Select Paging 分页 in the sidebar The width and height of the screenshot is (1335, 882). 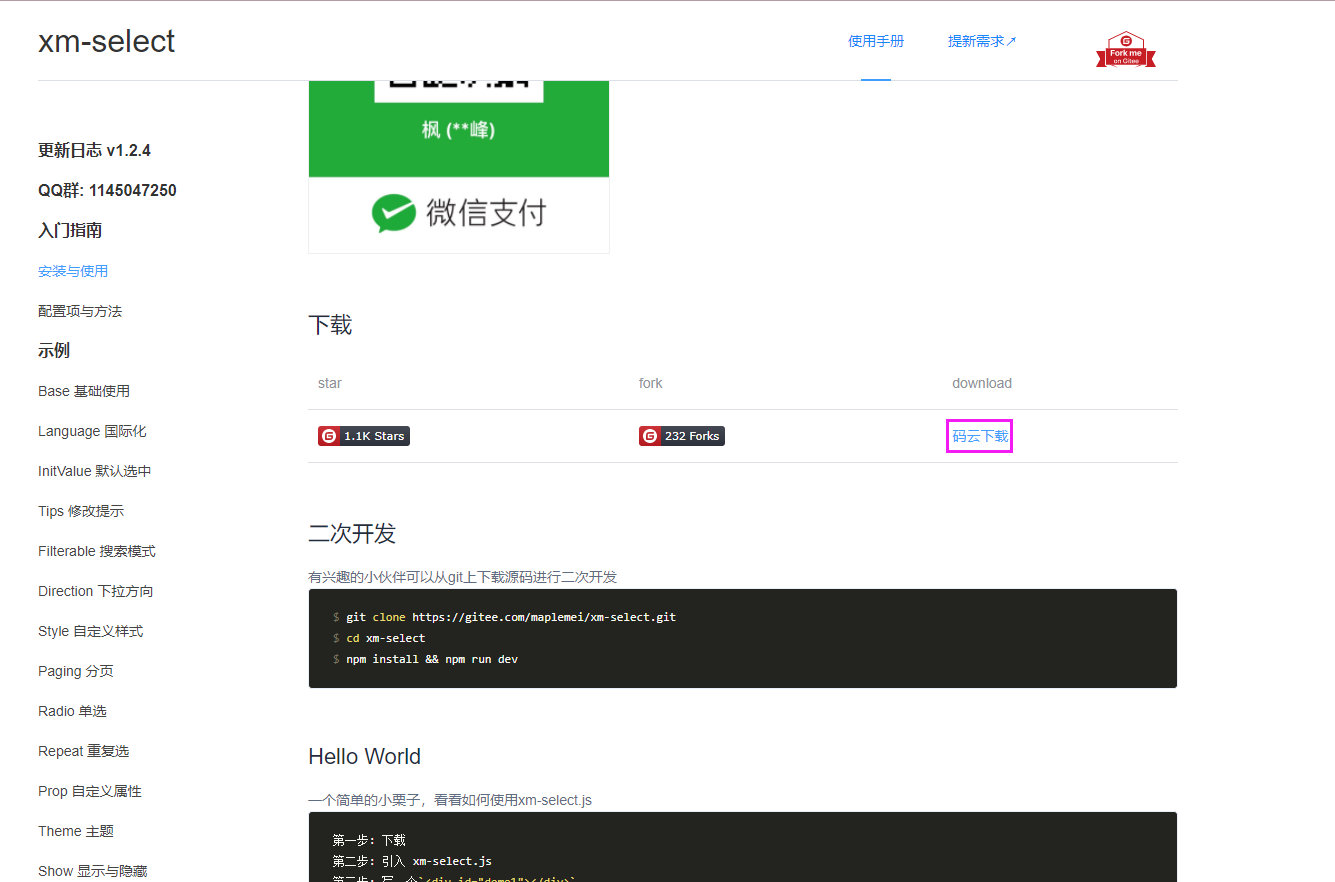(75, 671)
